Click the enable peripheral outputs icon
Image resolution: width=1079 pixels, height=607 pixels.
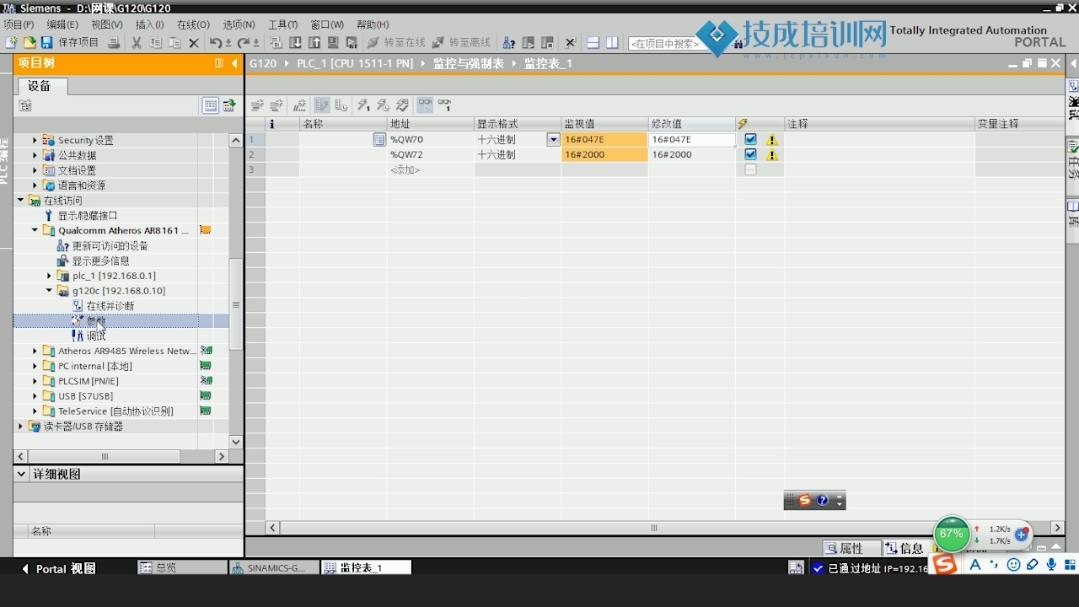[402, 105]
